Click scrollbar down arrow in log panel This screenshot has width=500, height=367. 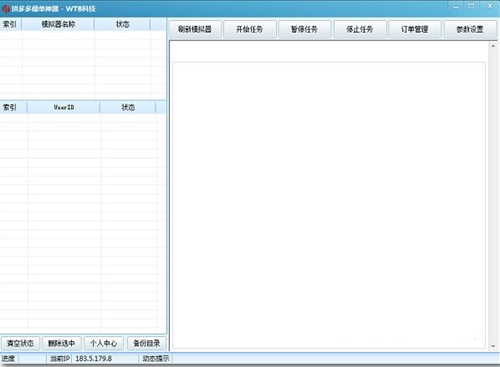[x=493, y=346]
